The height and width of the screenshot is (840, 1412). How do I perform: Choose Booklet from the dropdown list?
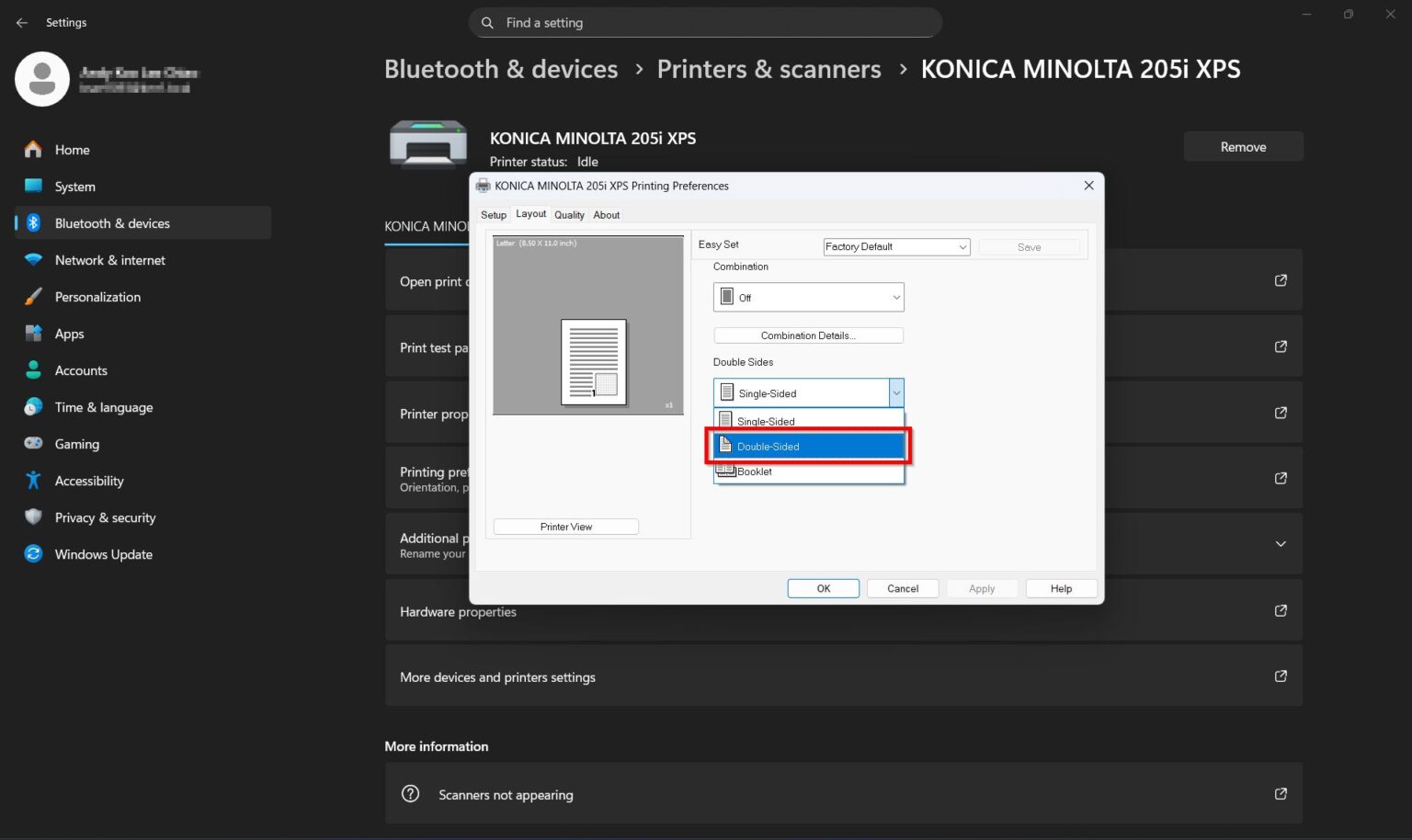809,471
